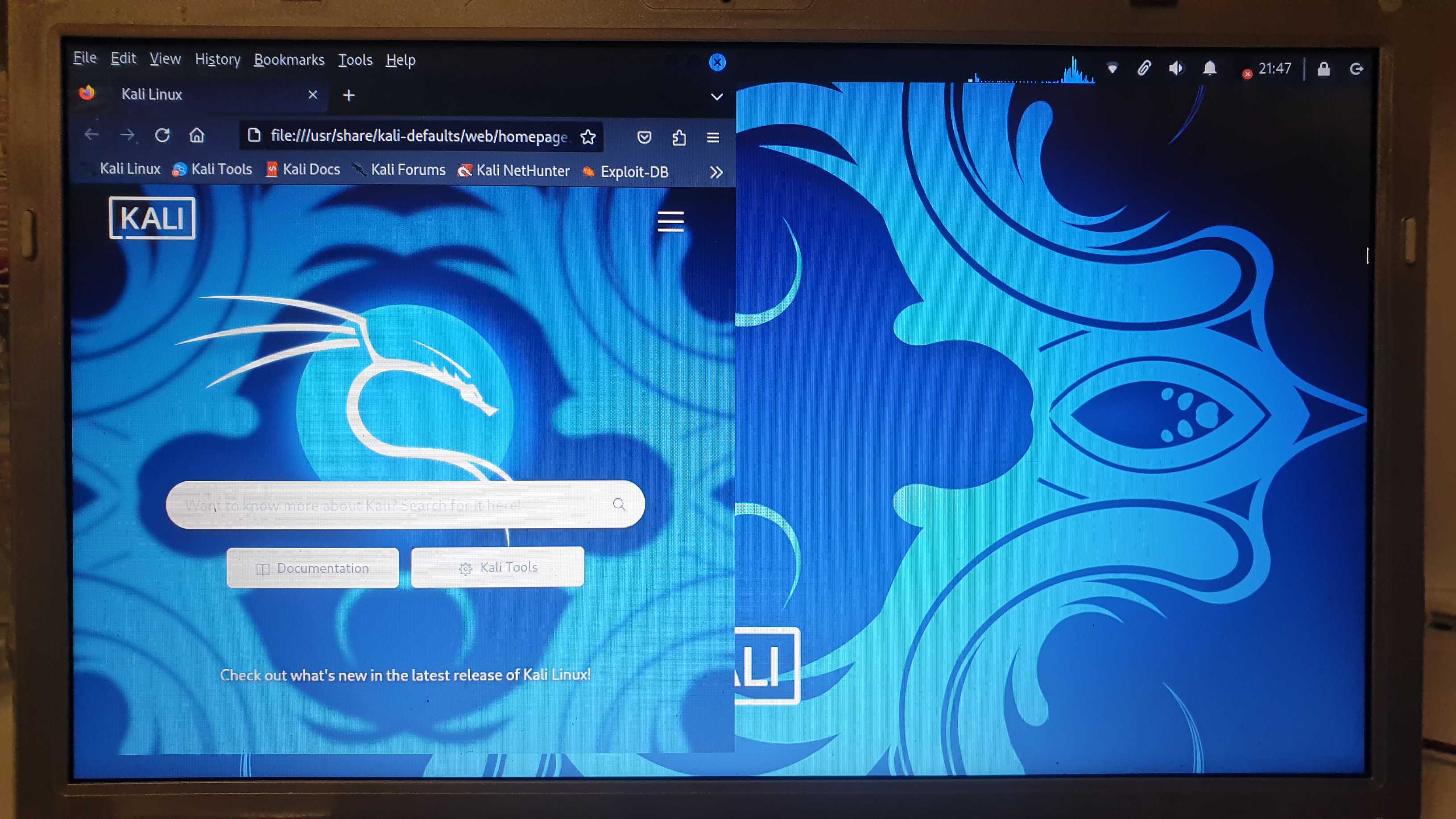Open the Help menu
The height and width of the screenshot is (819, 1456).
401,61
